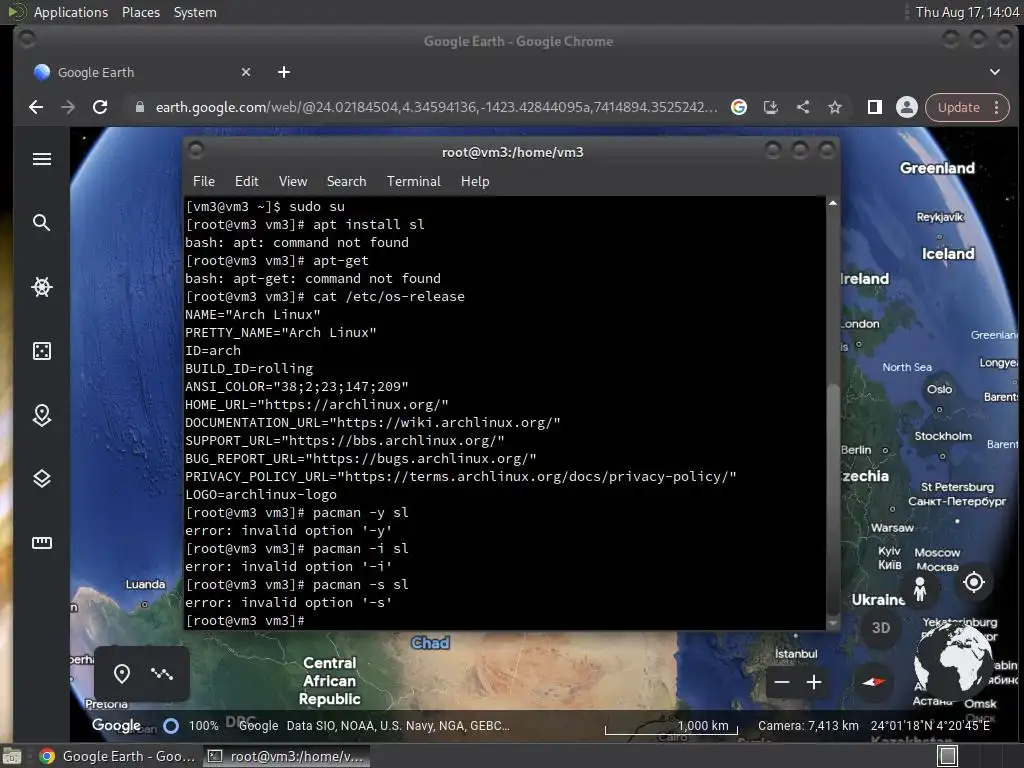The height and width of the screenshot is (768, 1024).
Task: Click the data attribution text in status bar
Action: (x=398, y=726)
